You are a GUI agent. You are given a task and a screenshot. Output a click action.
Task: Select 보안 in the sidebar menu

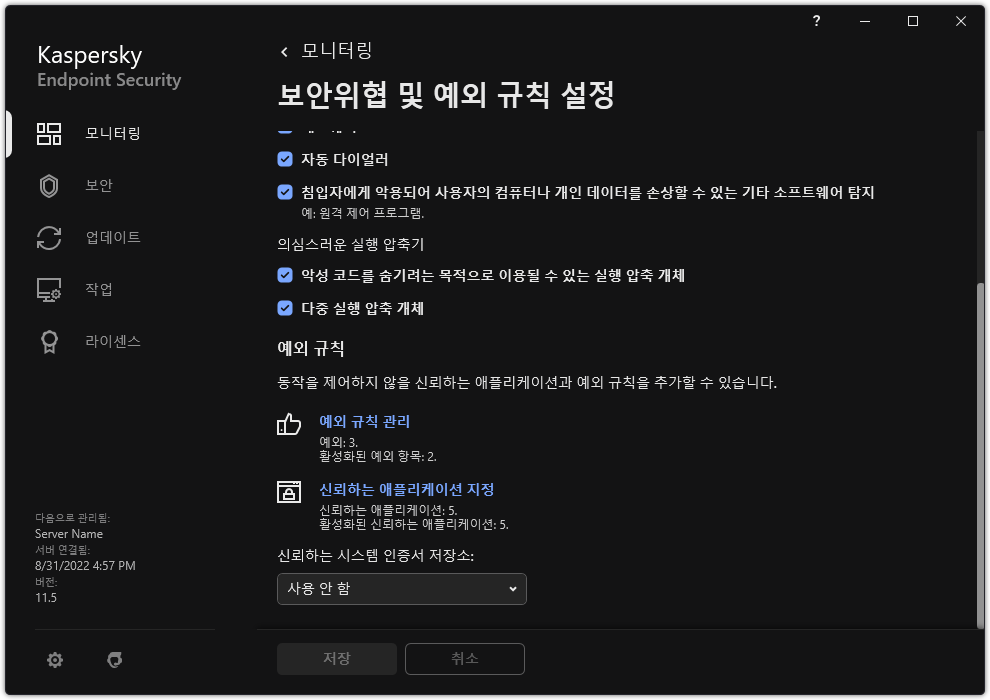[99, 186]
